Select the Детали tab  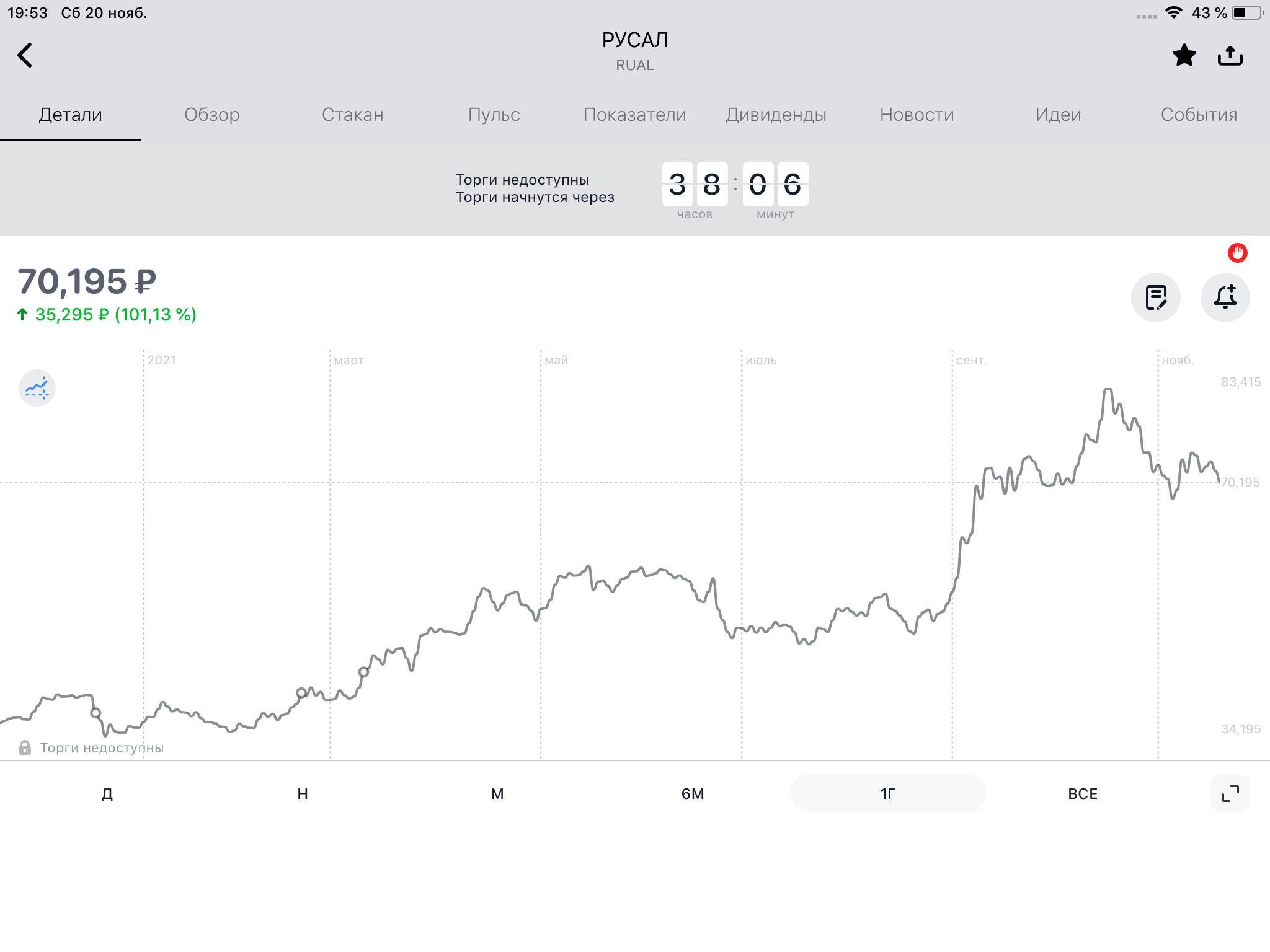[x=71, y=115]
